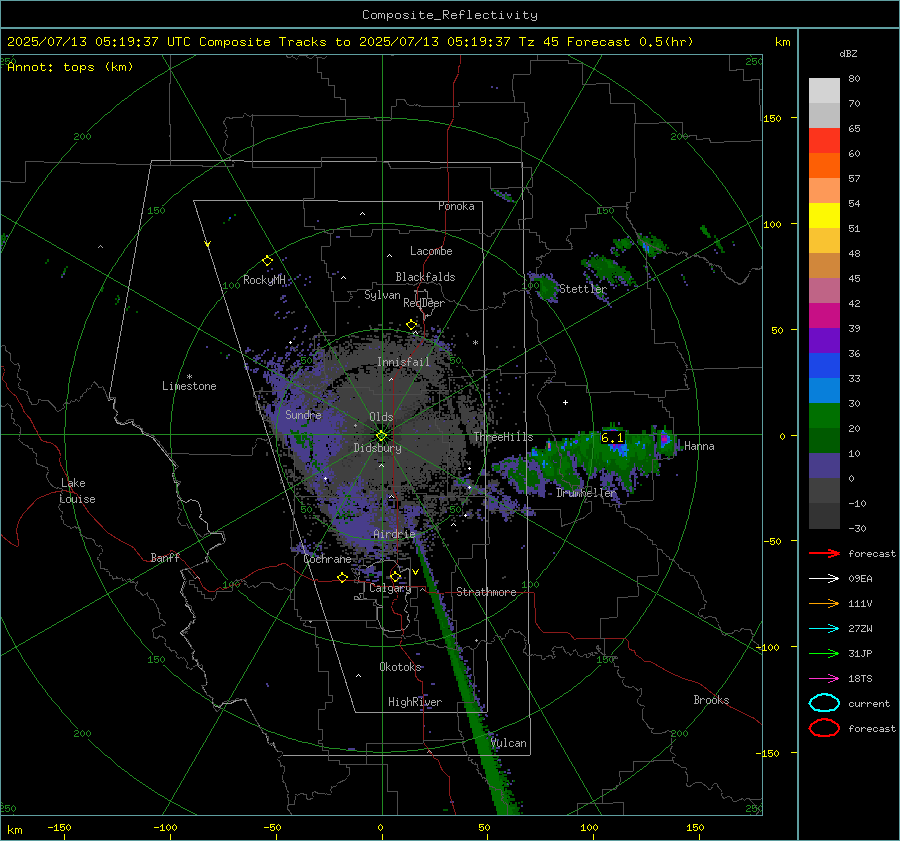The height and width of the screenshot is (841, 900).
Task: Click the Sundre city label
Action: point(303,414)
